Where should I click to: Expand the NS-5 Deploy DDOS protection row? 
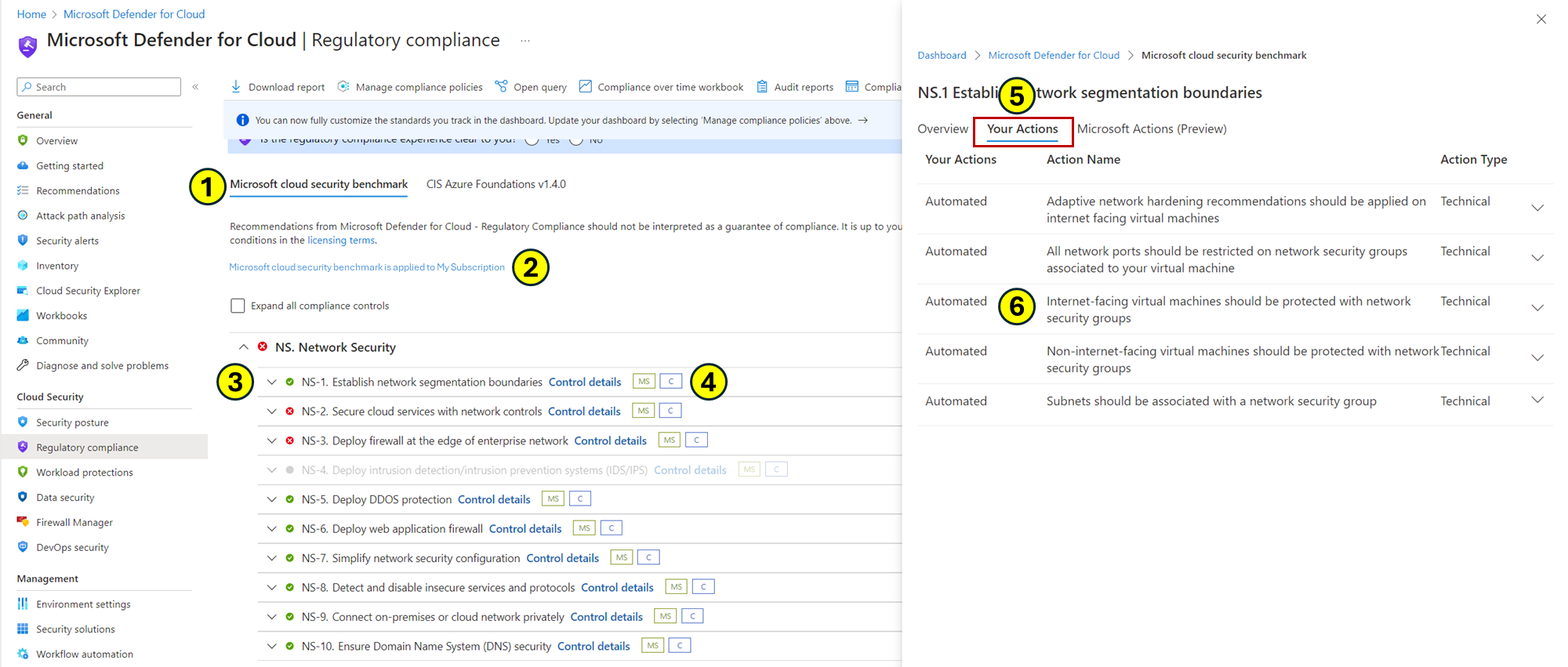(x=272, y=500)
